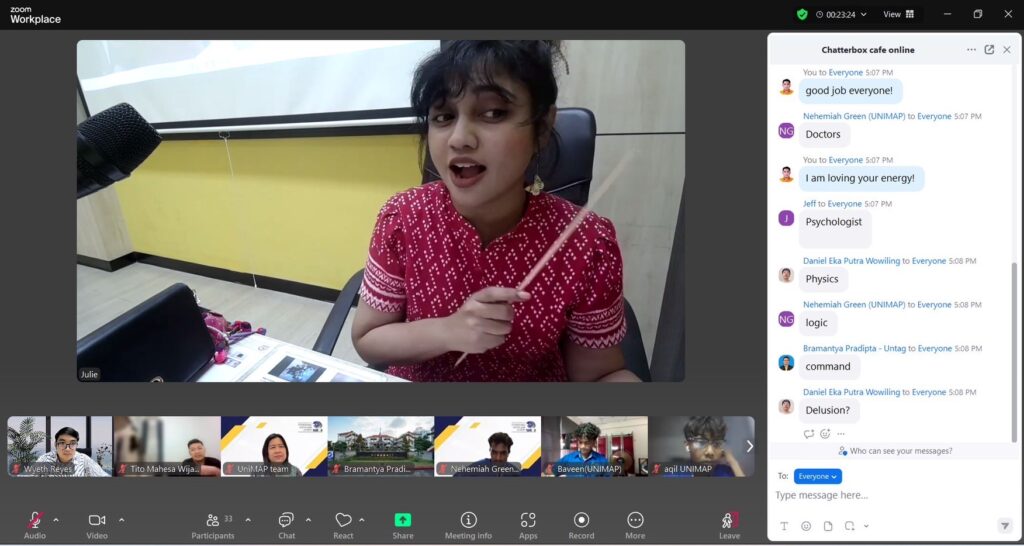
Task: Close the Chatterbox cafe online chat panel
Action: [1007, 50]
